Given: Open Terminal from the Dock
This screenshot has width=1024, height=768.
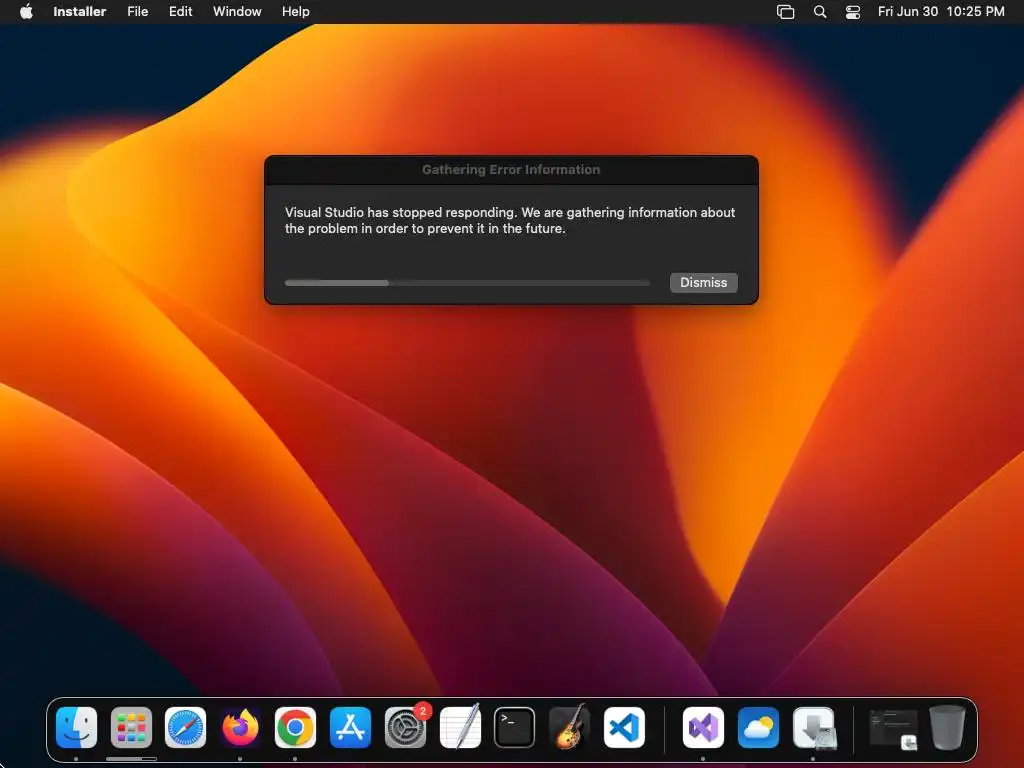Looking at the screenshot, I should [x=515, y=728].
